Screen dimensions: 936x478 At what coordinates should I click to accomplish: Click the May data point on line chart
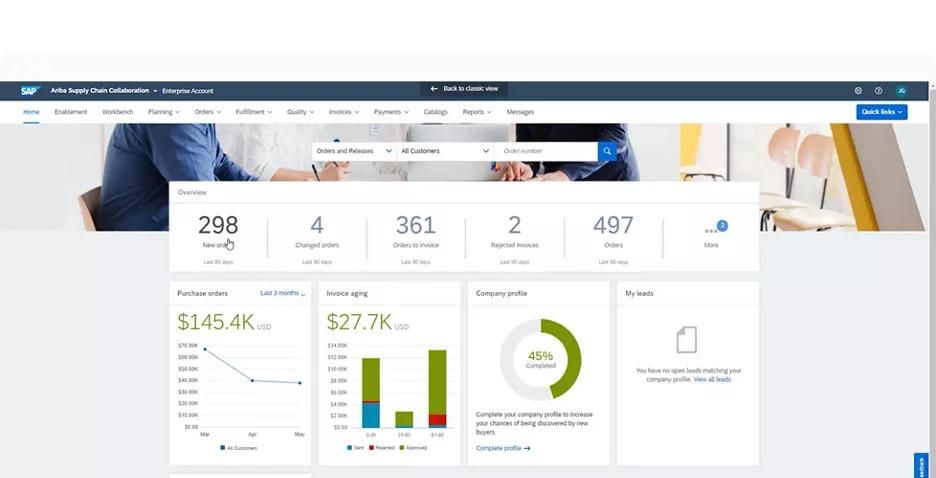tap(300, 383)
